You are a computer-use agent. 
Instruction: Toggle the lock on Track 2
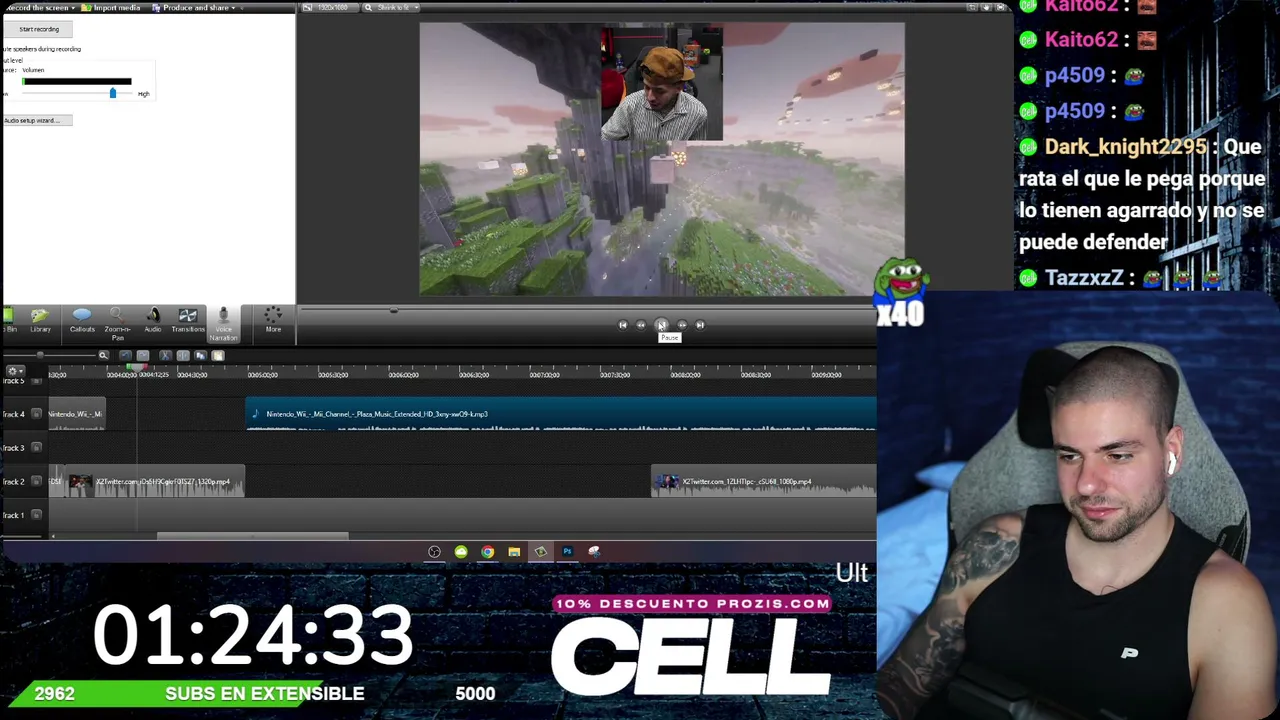coord(37,482)
